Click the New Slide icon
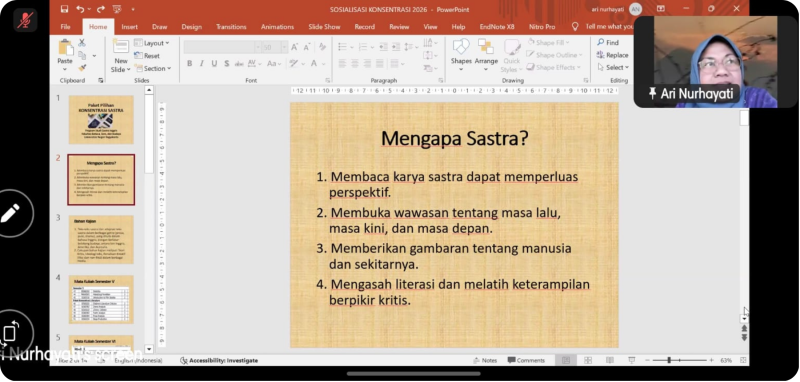The width and height of the screenshot is (800, 382). pos(121,46)
